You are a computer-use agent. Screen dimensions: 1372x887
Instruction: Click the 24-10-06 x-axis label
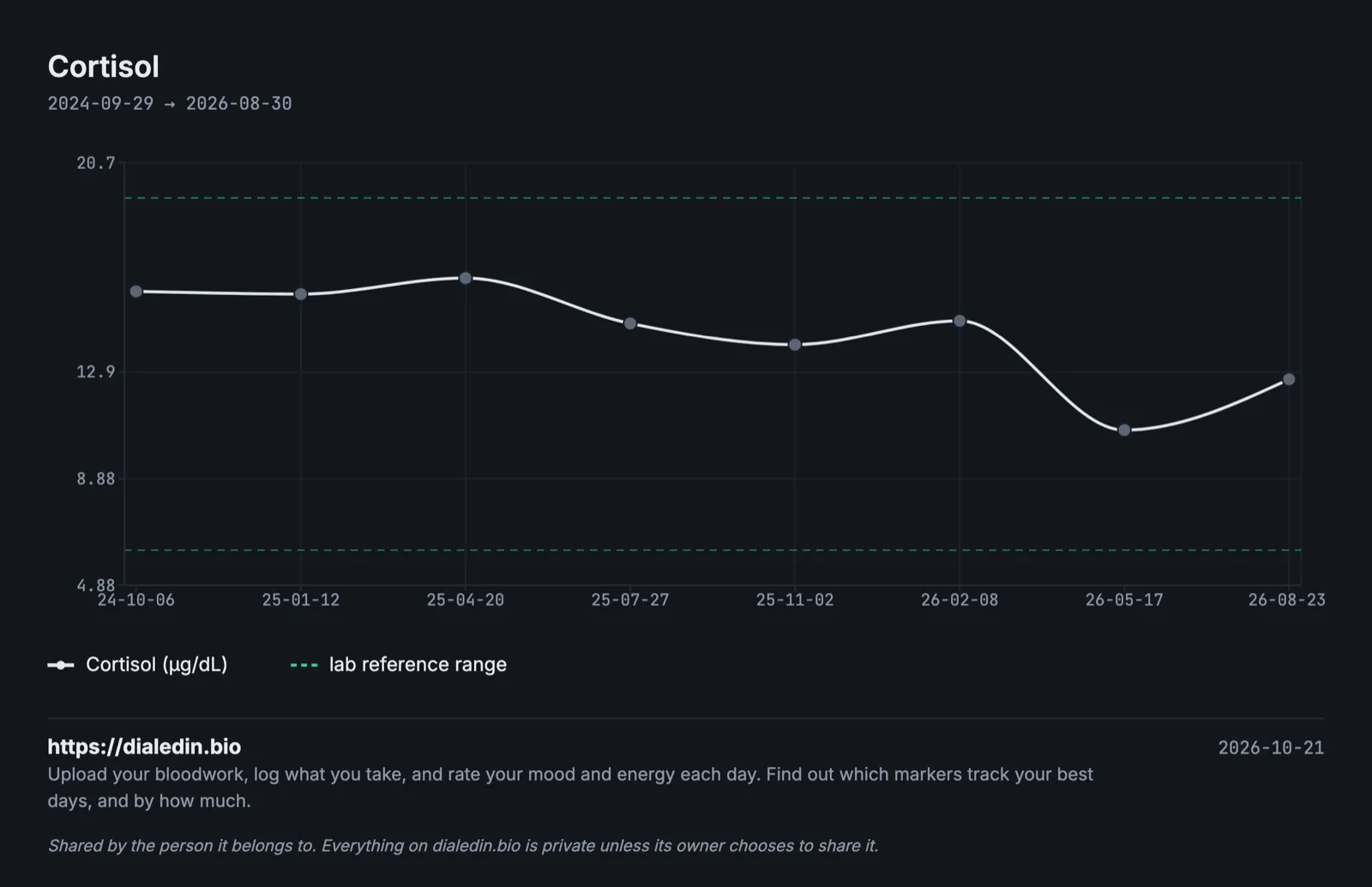tap(136, 600)
